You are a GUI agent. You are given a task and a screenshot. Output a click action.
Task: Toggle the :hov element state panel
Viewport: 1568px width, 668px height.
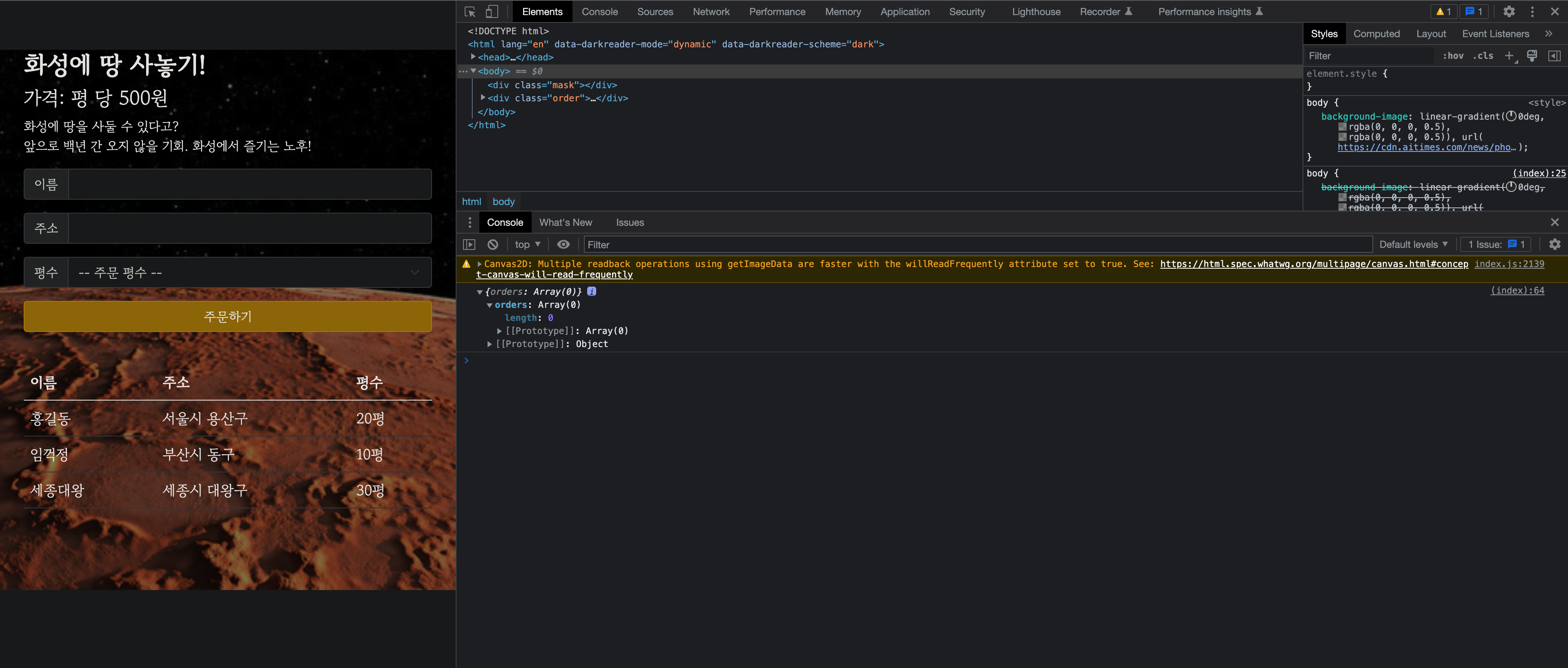(1453, 56)
